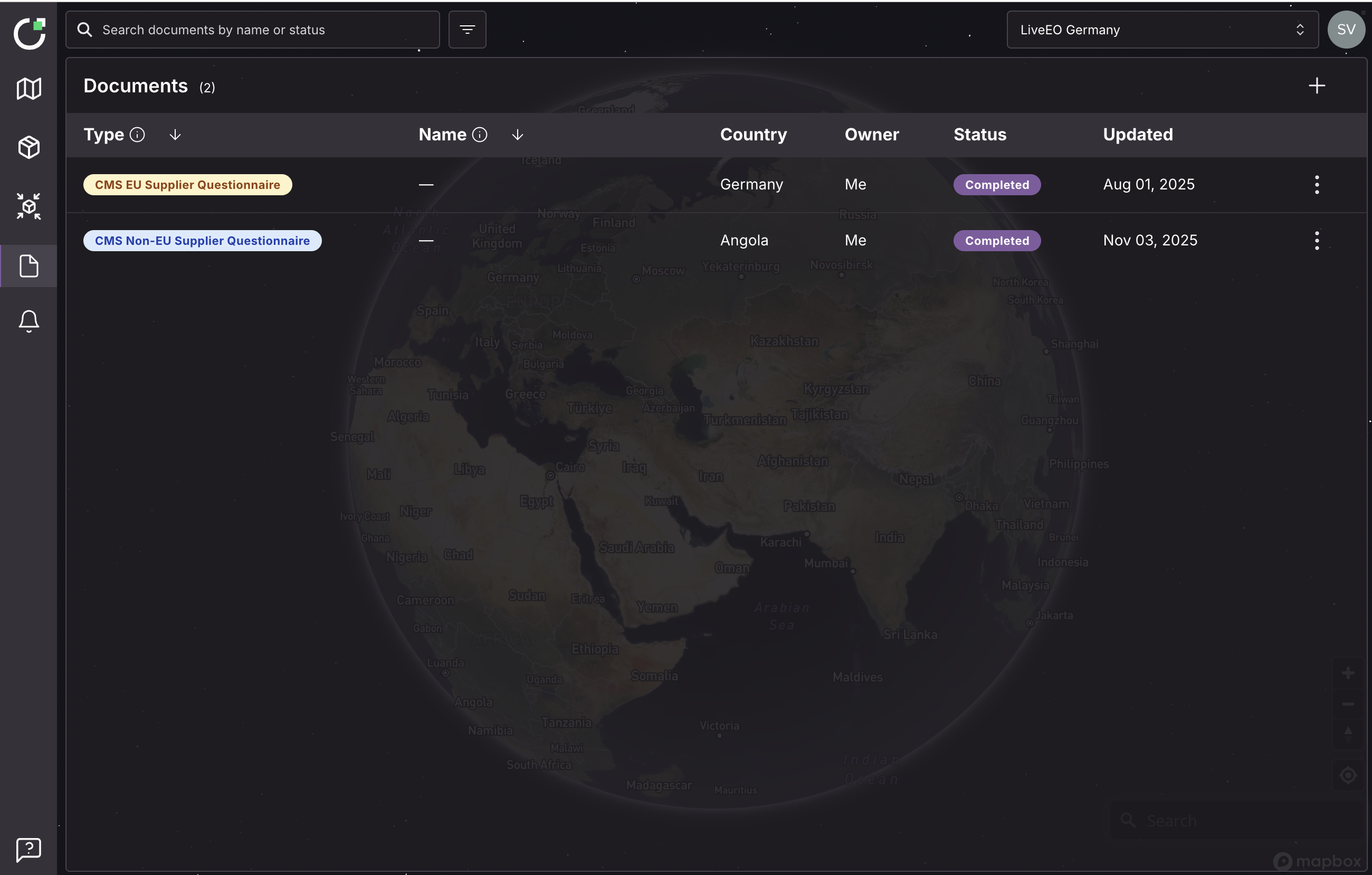1372x875 pixels.
Task: Sort documents by Type arrow
Action: coord(175,135)
